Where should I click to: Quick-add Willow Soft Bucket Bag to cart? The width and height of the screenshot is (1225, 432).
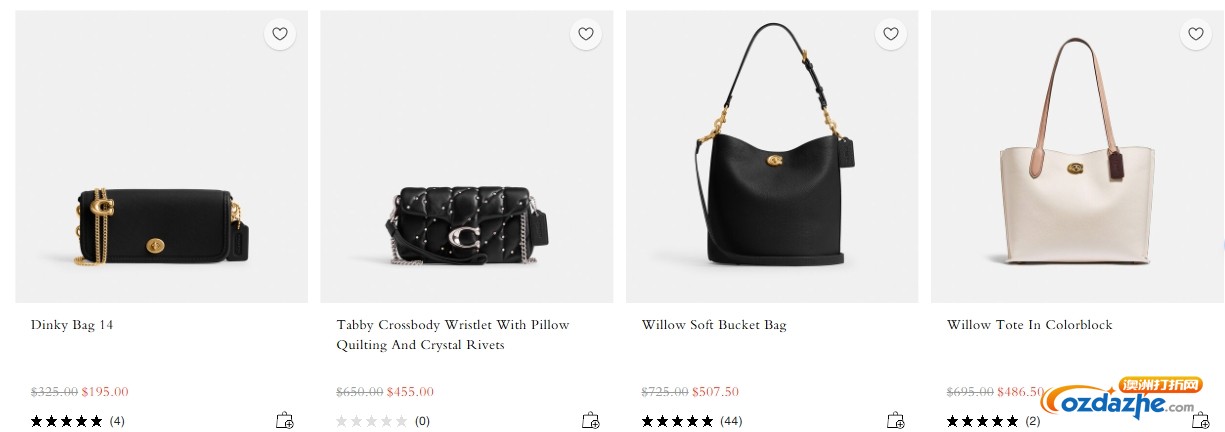(895, 421)
